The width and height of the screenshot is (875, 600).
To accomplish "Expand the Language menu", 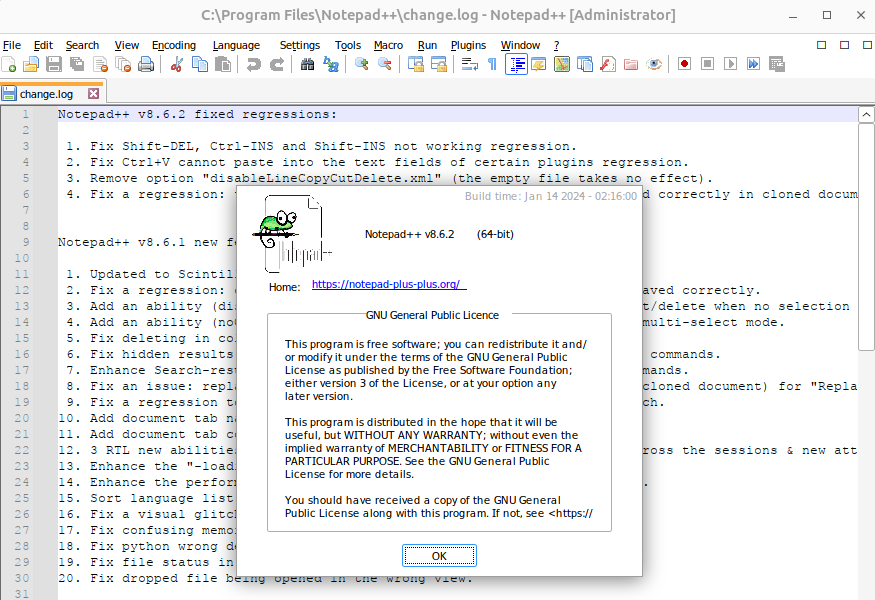I will (236, 45).
